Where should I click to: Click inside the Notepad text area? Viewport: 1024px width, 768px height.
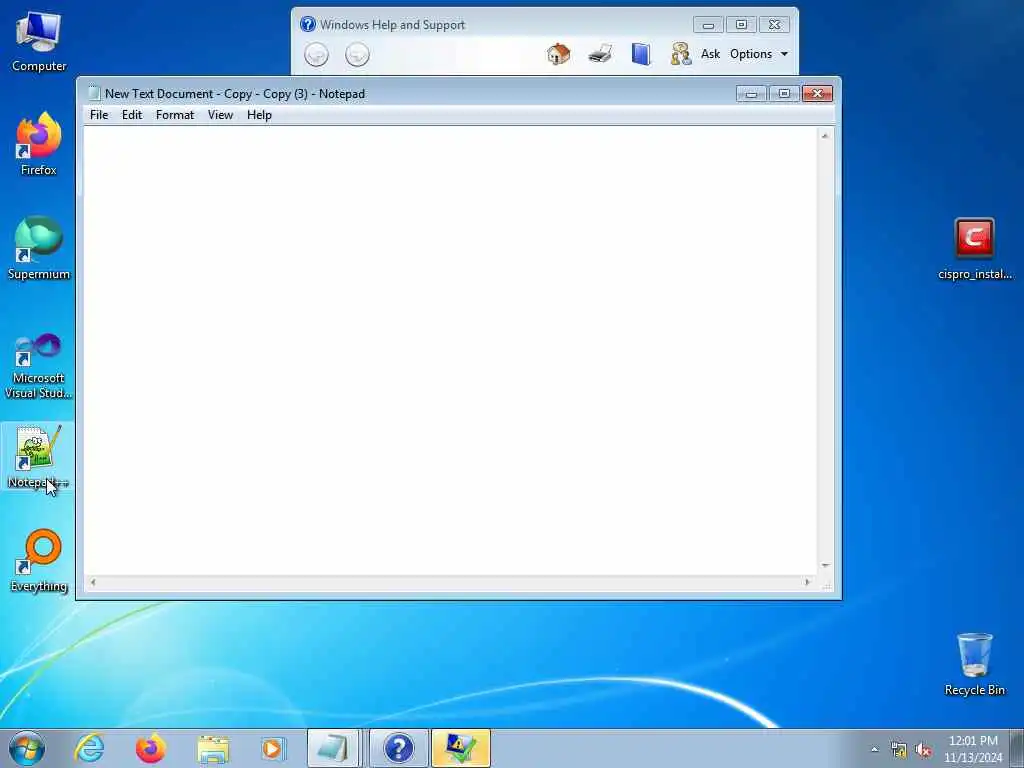450,351
